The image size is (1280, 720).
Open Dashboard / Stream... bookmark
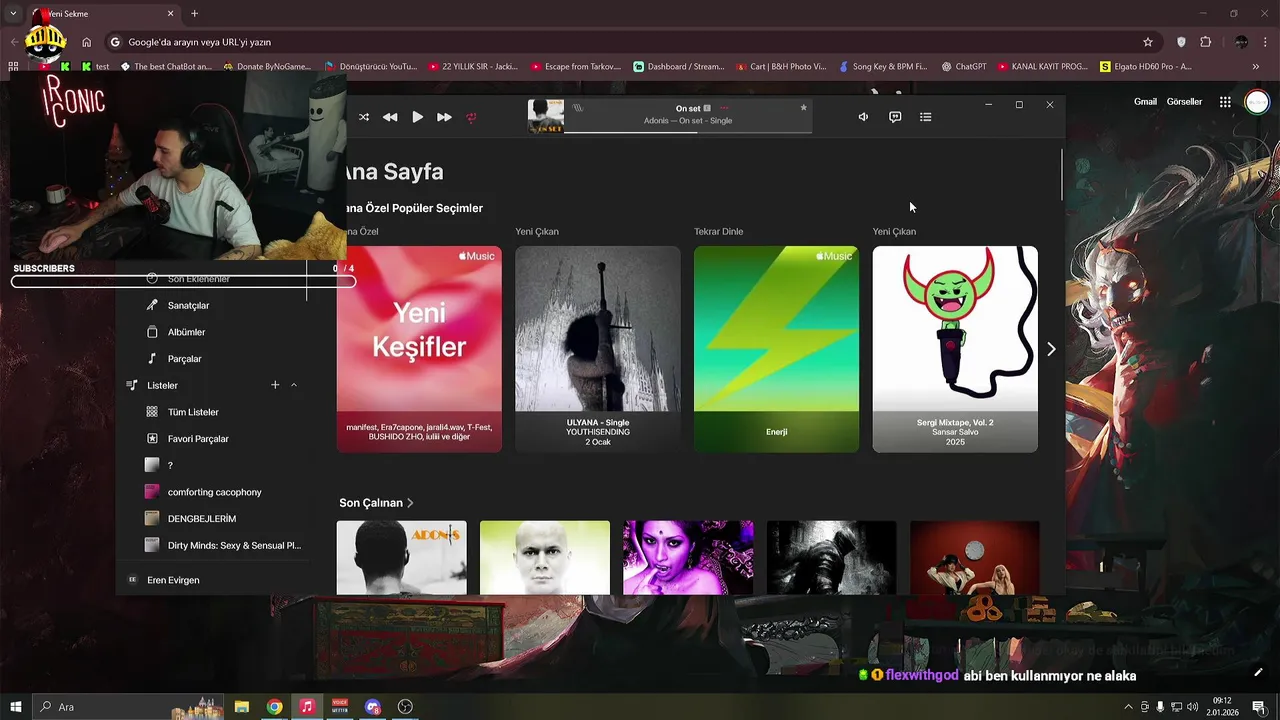tap(678, 67)
